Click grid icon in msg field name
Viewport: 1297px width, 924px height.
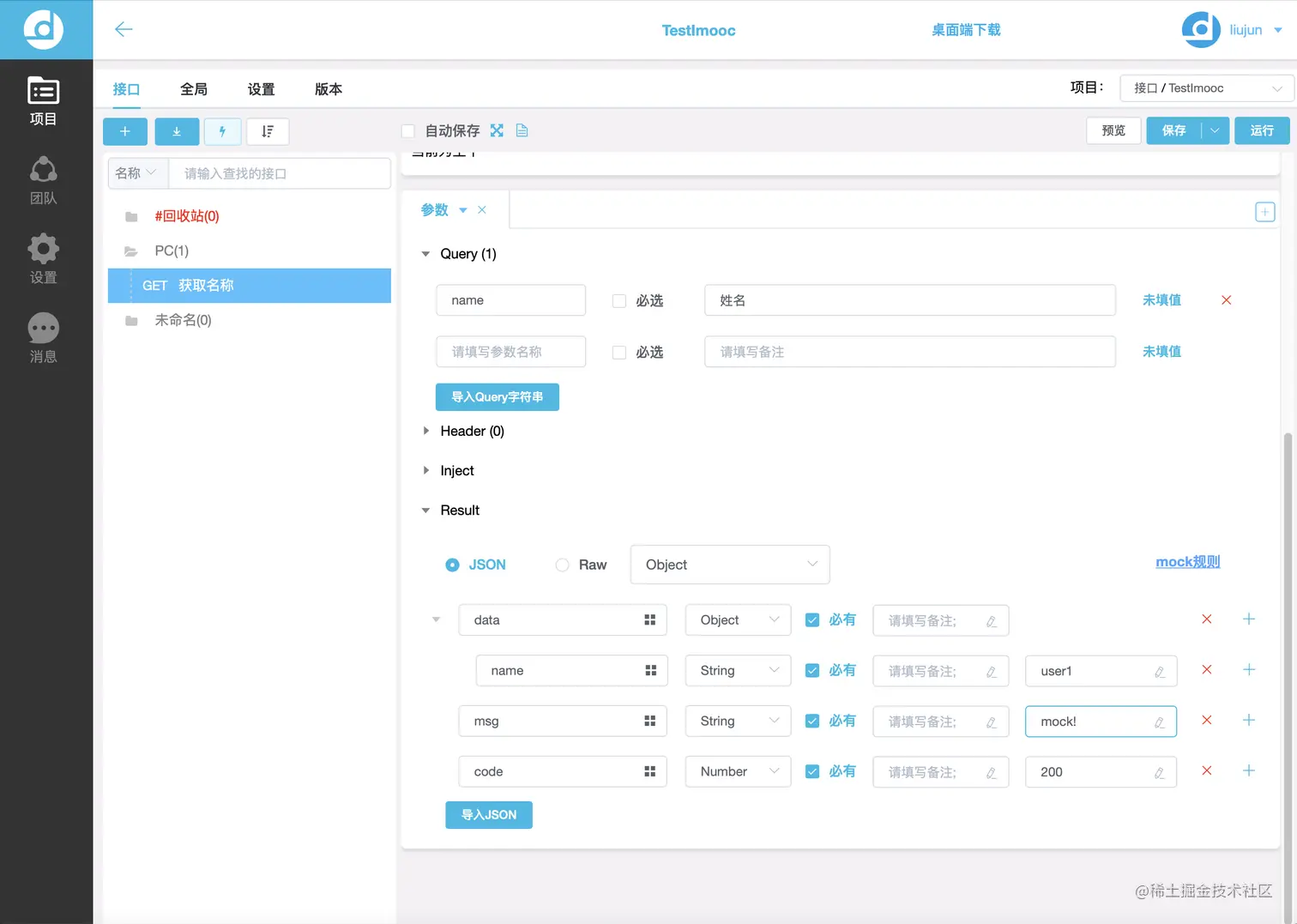point(649,722)
